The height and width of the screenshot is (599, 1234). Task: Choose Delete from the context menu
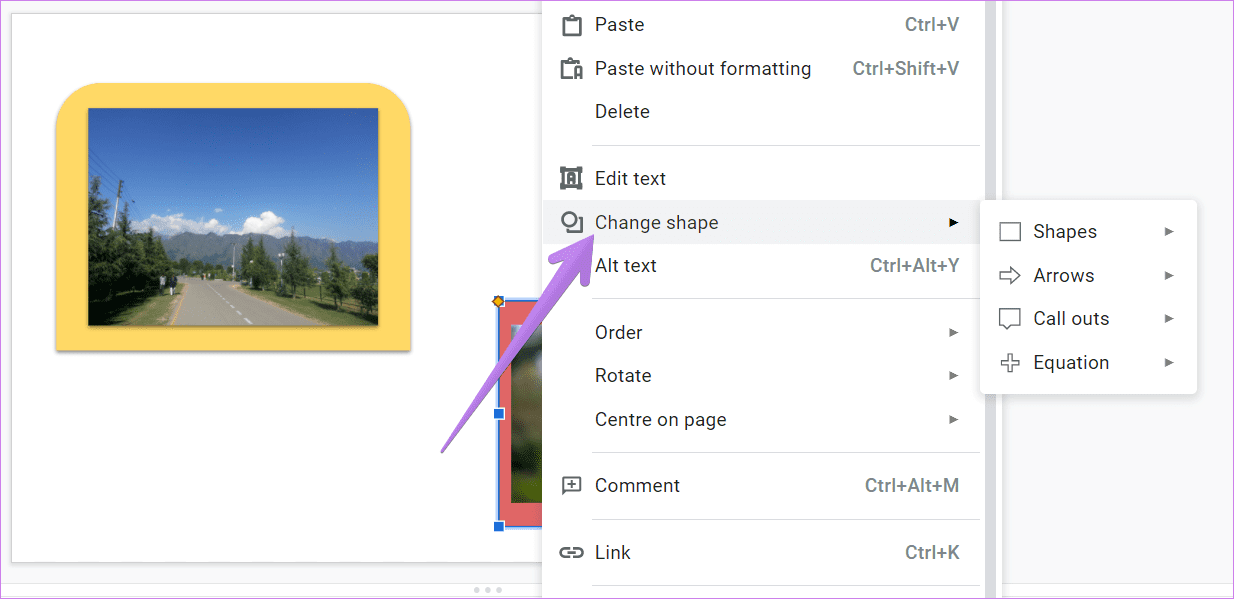point(622,111)
